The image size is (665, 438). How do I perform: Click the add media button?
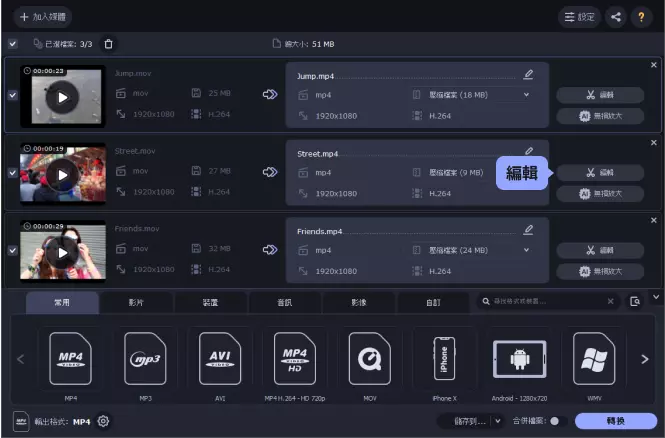(43, 17)
